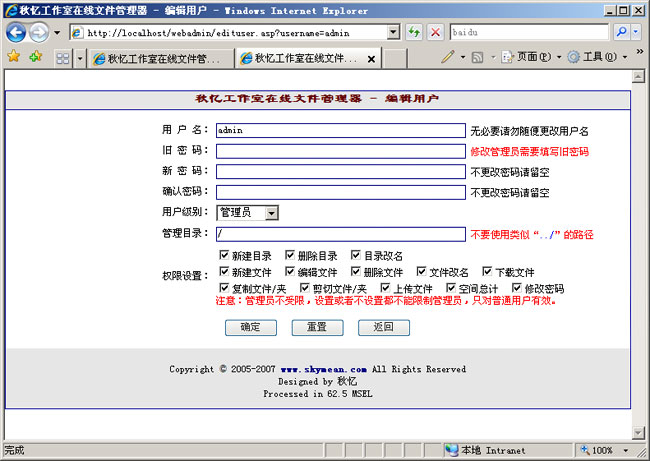The width and height of the screenshot is (650, 461).
Task: Uncheck the 新建目录 permission
Action: (x=224, y=255)
